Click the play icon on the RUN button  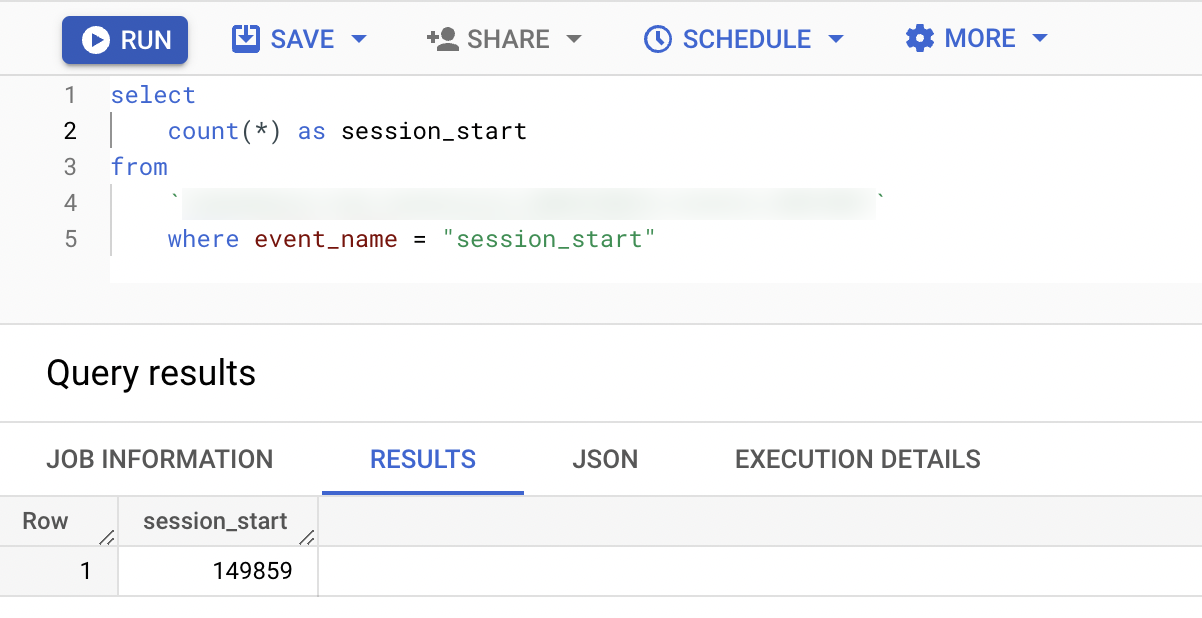96,40
